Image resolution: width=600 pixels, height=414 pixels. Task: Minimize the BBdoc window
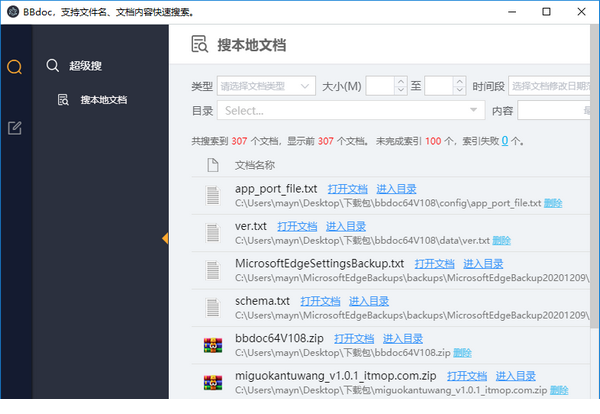[x=512, y=12]
